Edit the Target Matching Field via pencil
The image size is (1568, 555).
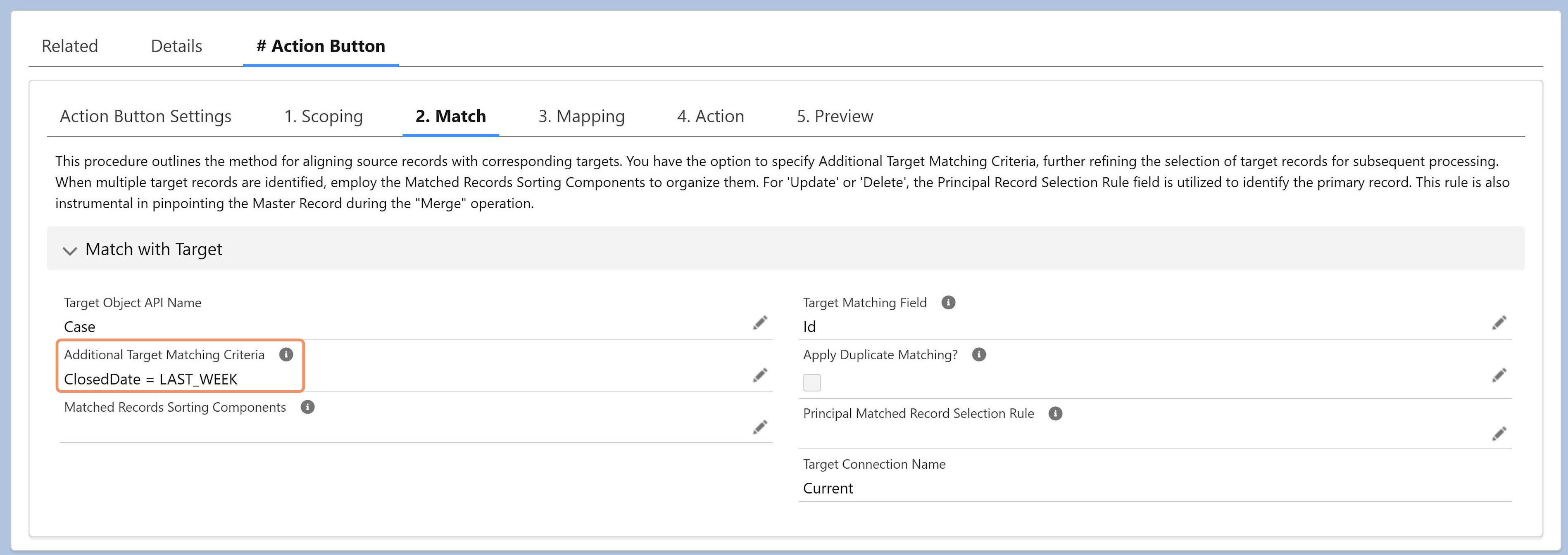click(1499, 323)
